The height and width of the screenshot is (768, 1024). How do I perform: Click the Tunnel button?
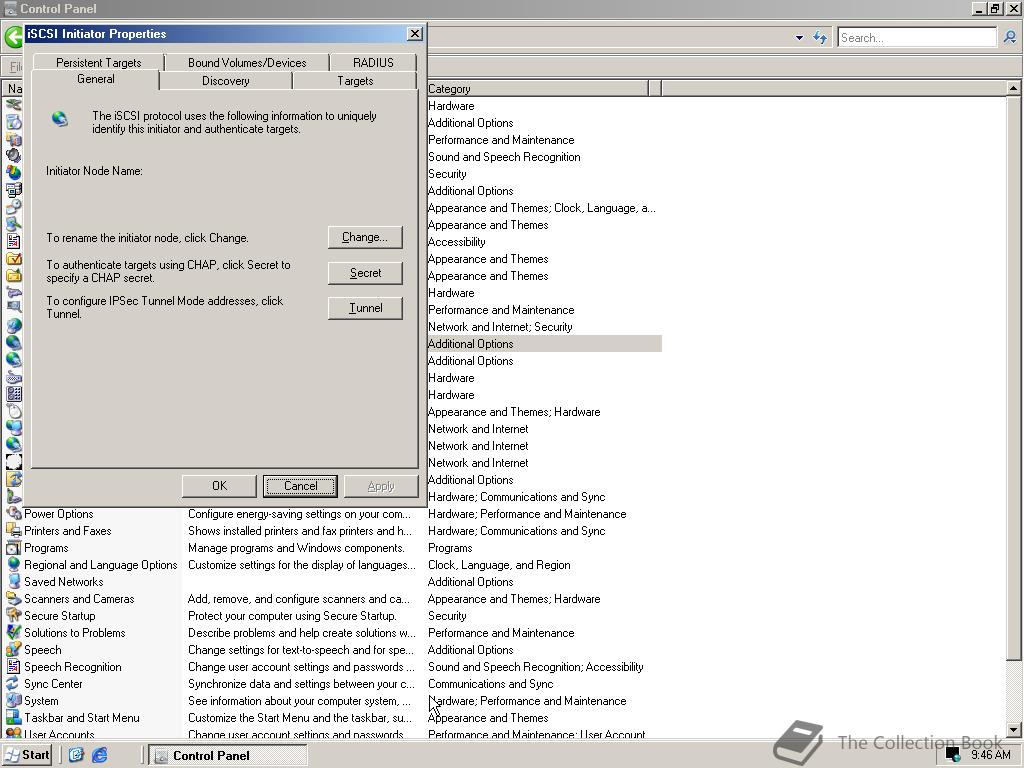coord(365,308)
